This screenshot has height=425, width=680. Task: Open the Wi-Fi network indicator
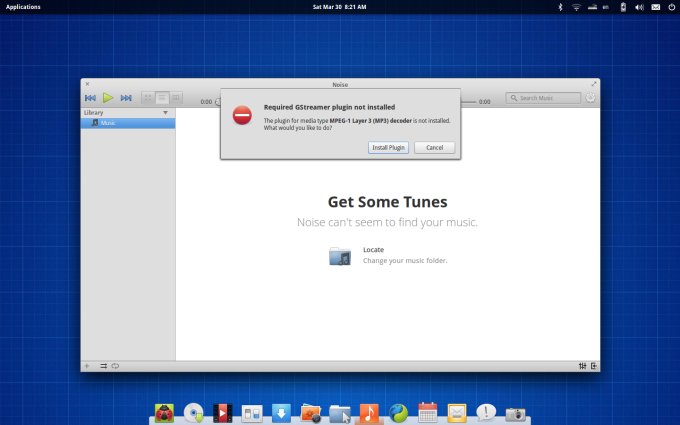point(576,7)
